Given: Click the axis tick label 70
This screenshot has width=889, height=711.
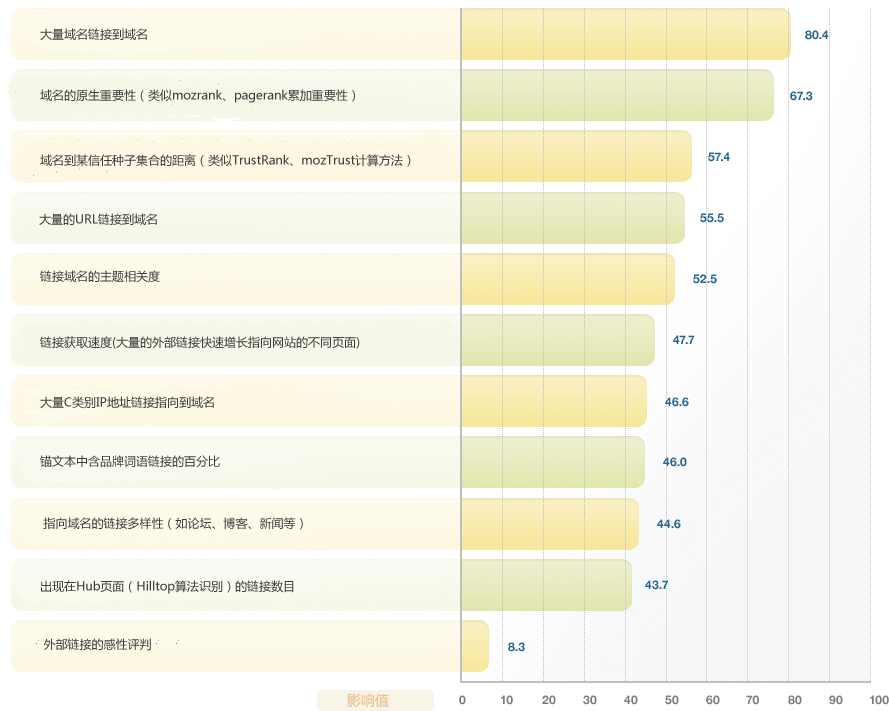Looking at the screenshot, I should pyautogui.click(x=753, y=700).
